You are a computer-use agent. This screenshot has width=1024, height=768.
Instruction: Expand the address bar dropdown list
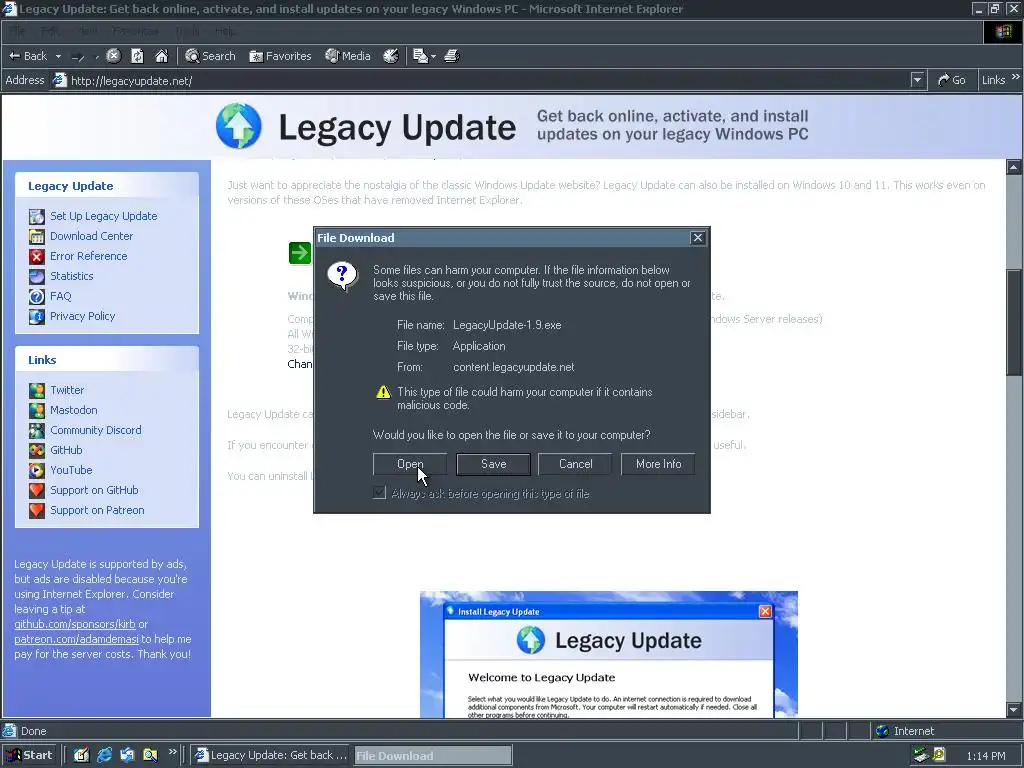tap(918, 80)
